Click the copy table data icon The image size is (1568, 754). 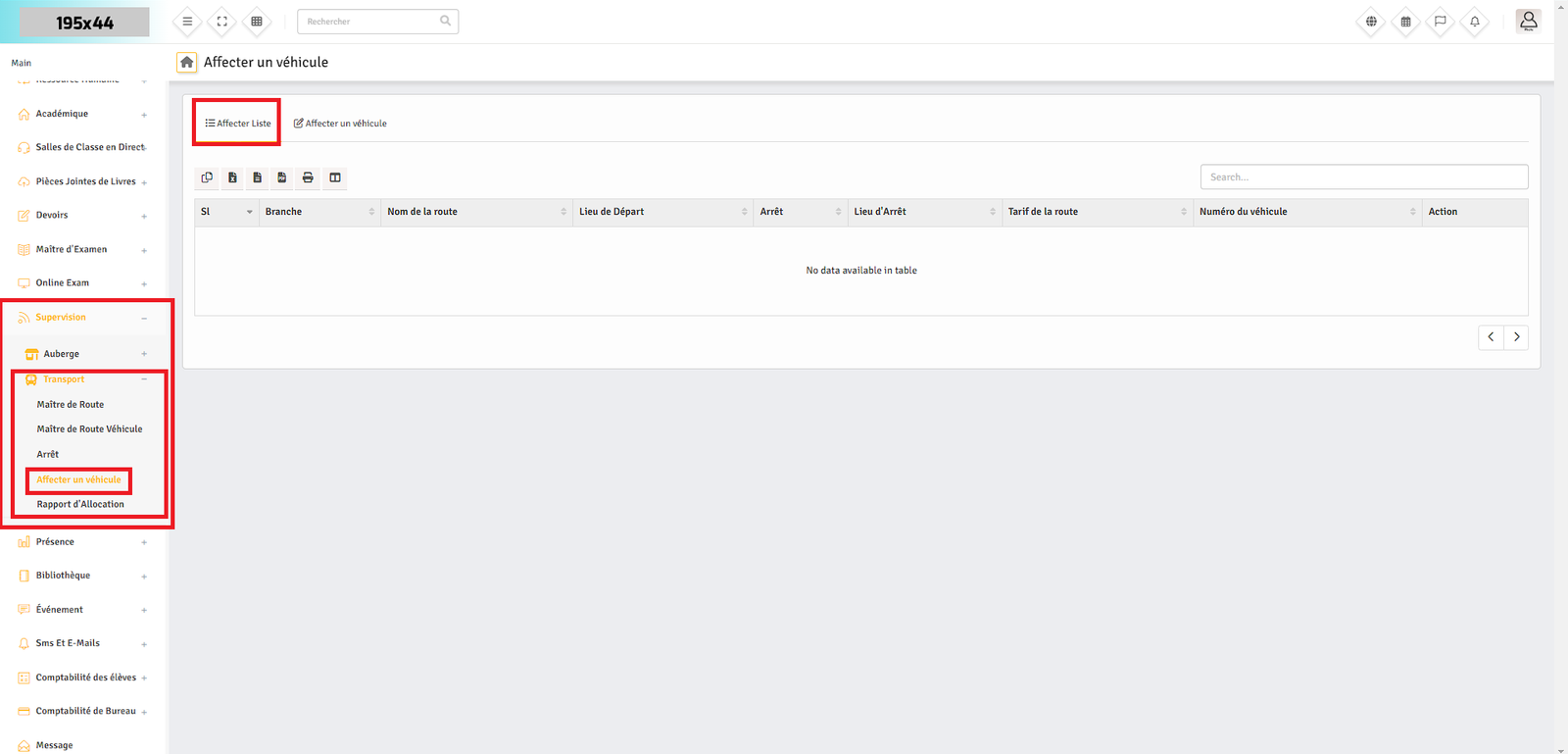[x=207, y=177]
